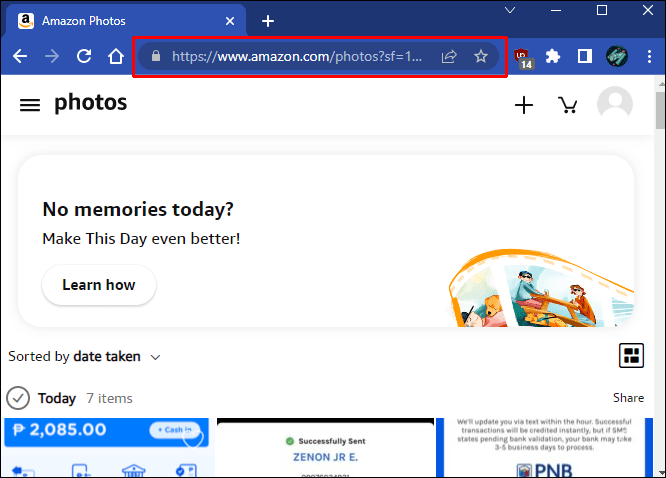
Task: Switch the grid layout view icon
Action: tap(631, 355)
